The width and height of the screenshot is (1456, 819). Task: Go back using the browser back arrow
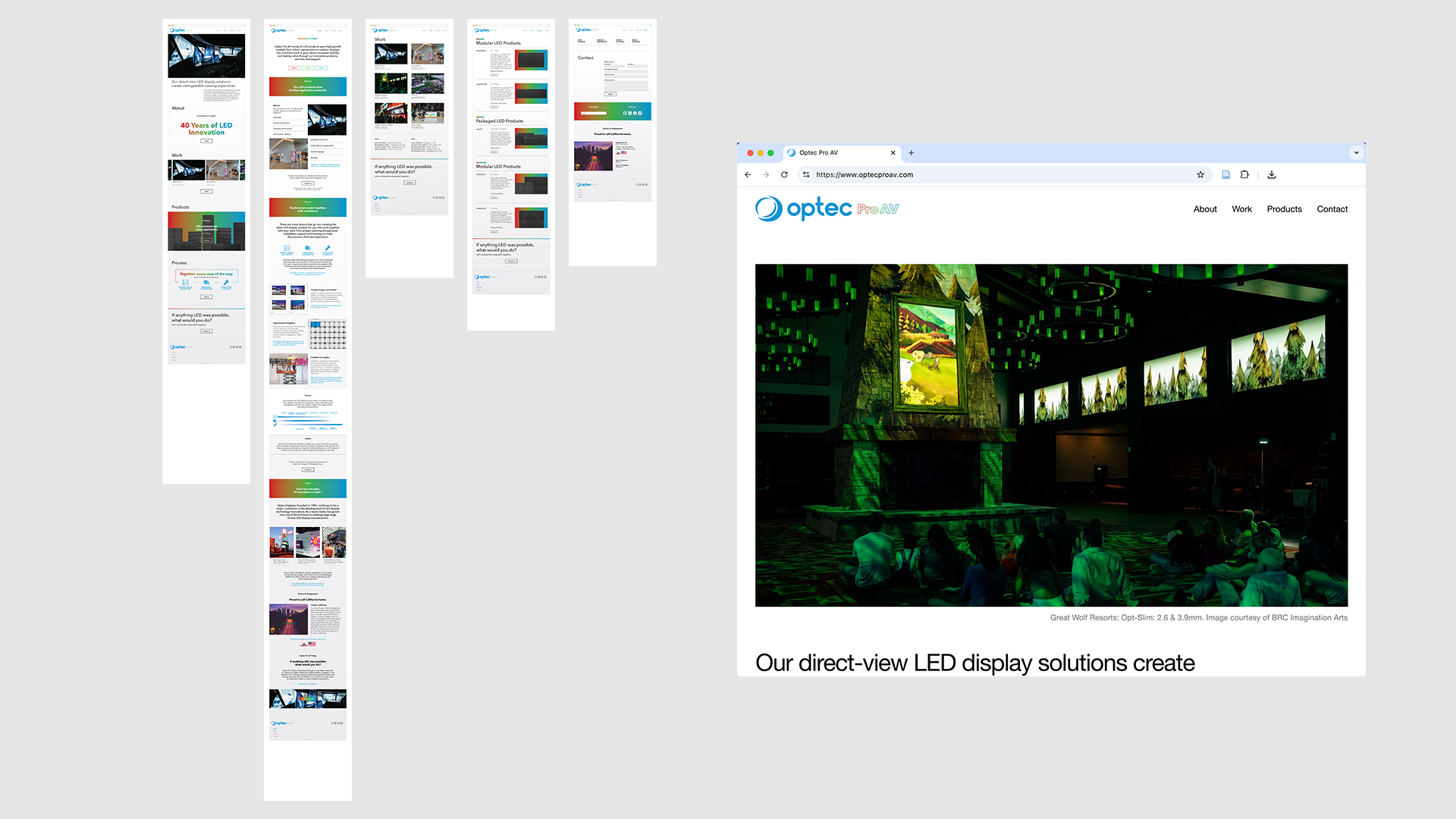click(748, 174)
